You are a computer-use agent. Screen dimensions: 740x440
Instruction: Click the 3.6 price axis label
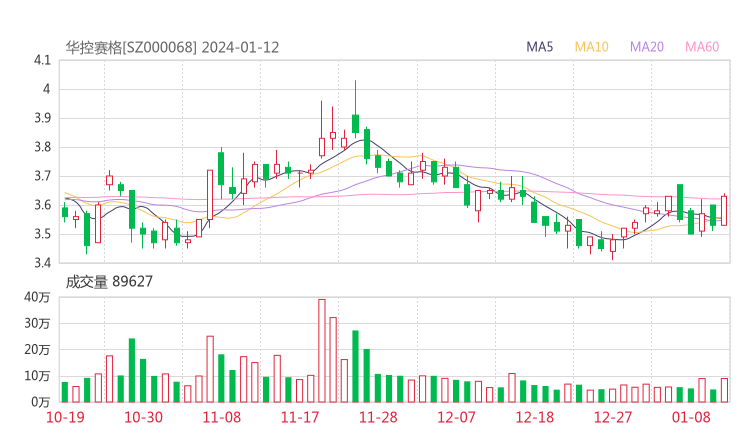pyautogui.click(x=42, y=204)
